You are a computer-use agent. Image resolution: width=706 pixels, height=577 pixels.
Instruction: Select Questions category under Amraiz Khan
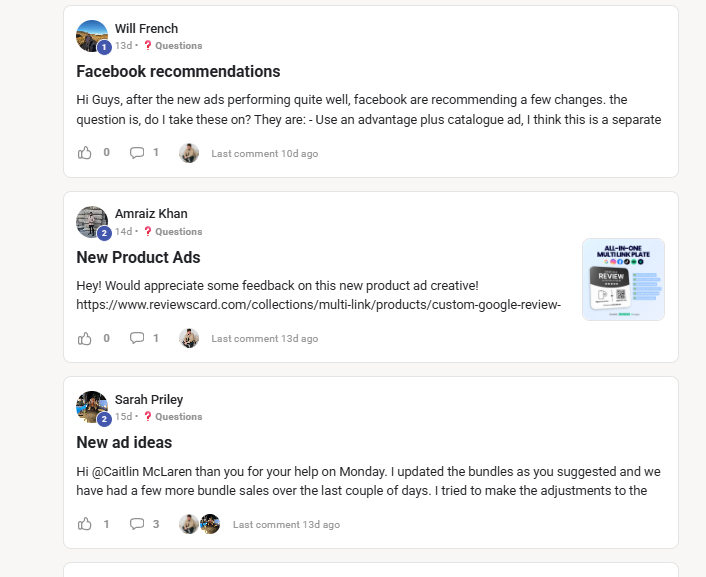pos(178,231)
